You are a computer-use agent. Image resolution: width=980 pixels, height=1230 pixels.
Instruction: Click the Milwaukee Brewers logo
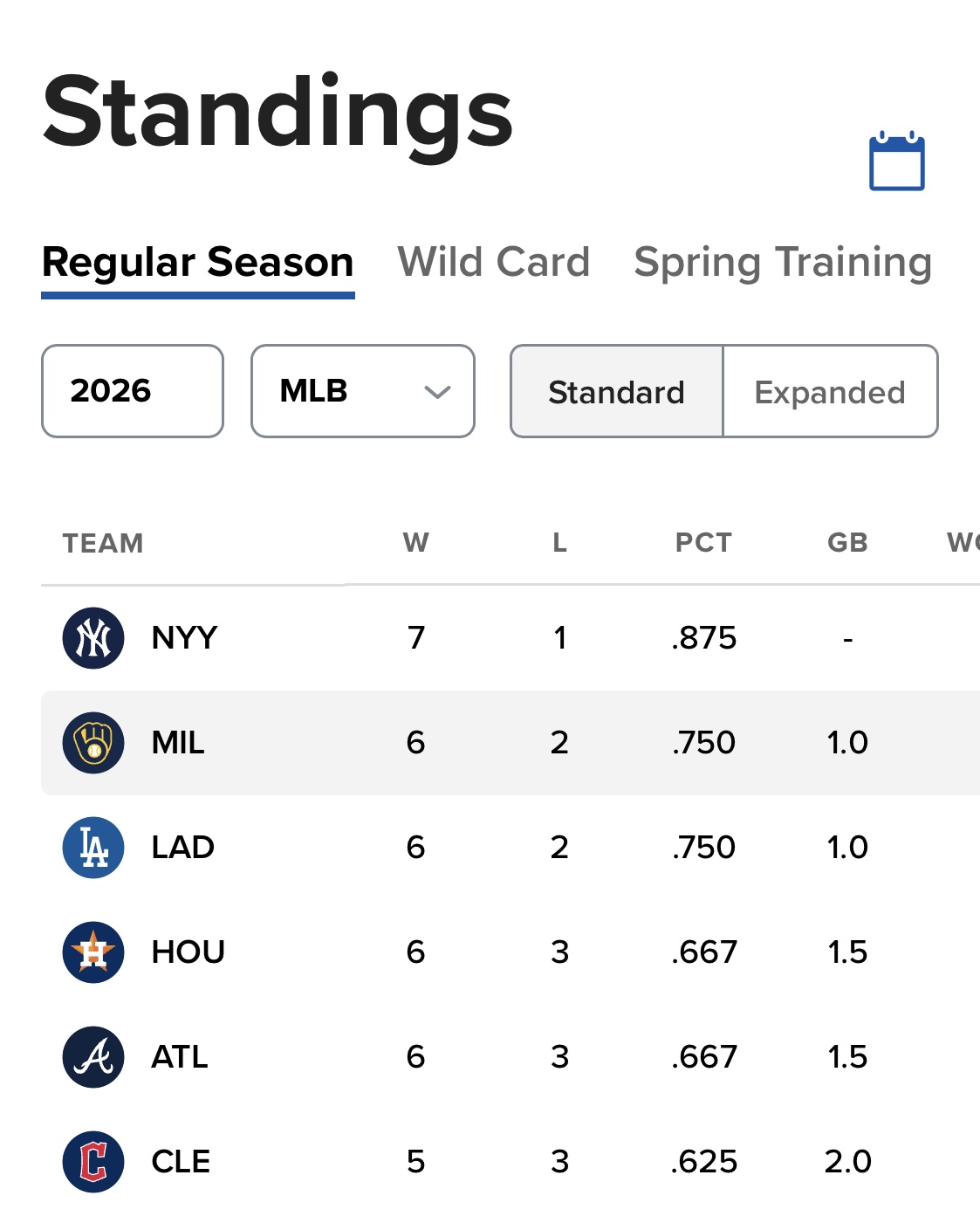point(93,743)
